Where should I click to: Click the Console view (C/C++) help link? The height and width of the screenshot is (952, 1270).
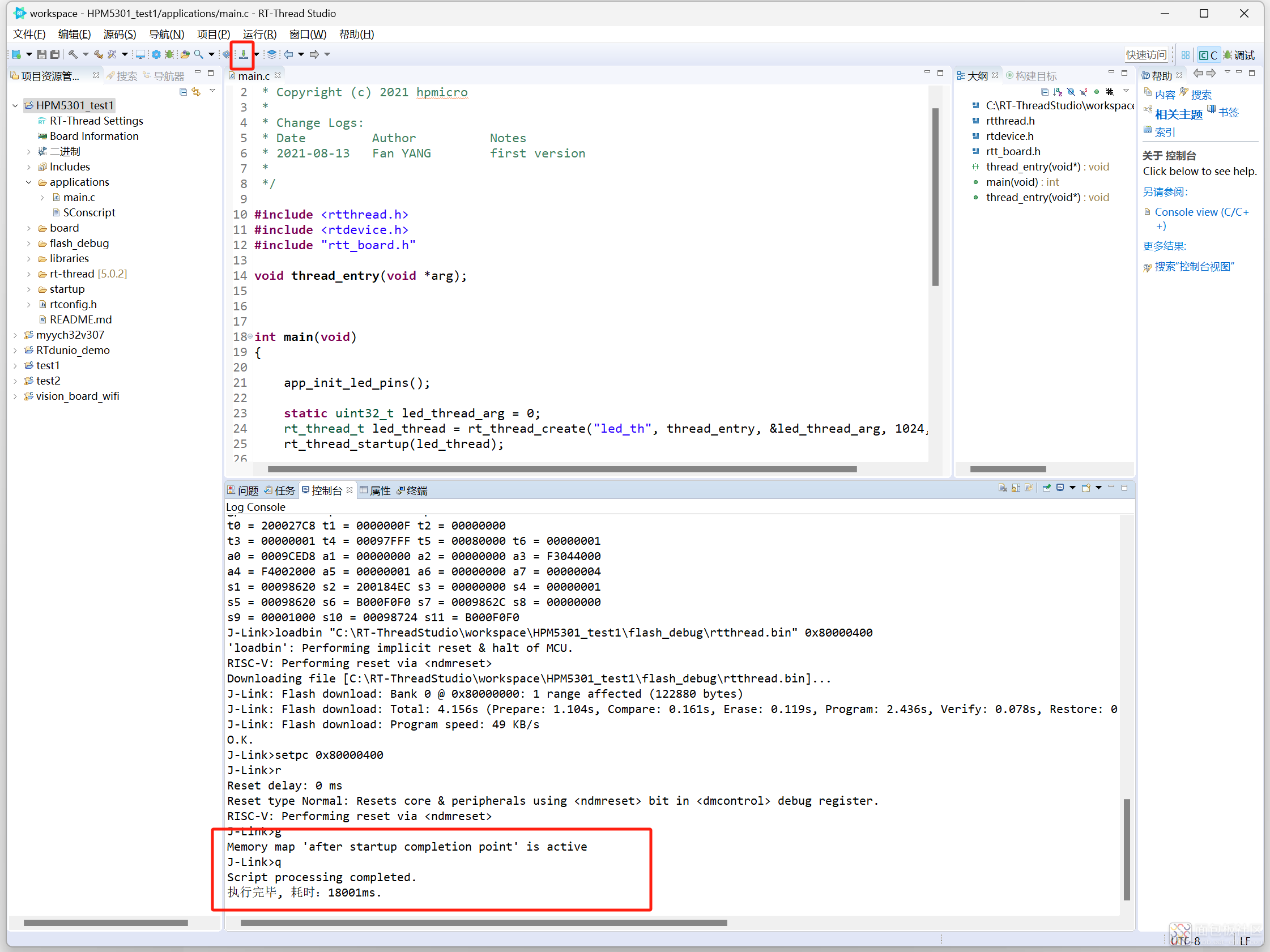coord(1201,219)
